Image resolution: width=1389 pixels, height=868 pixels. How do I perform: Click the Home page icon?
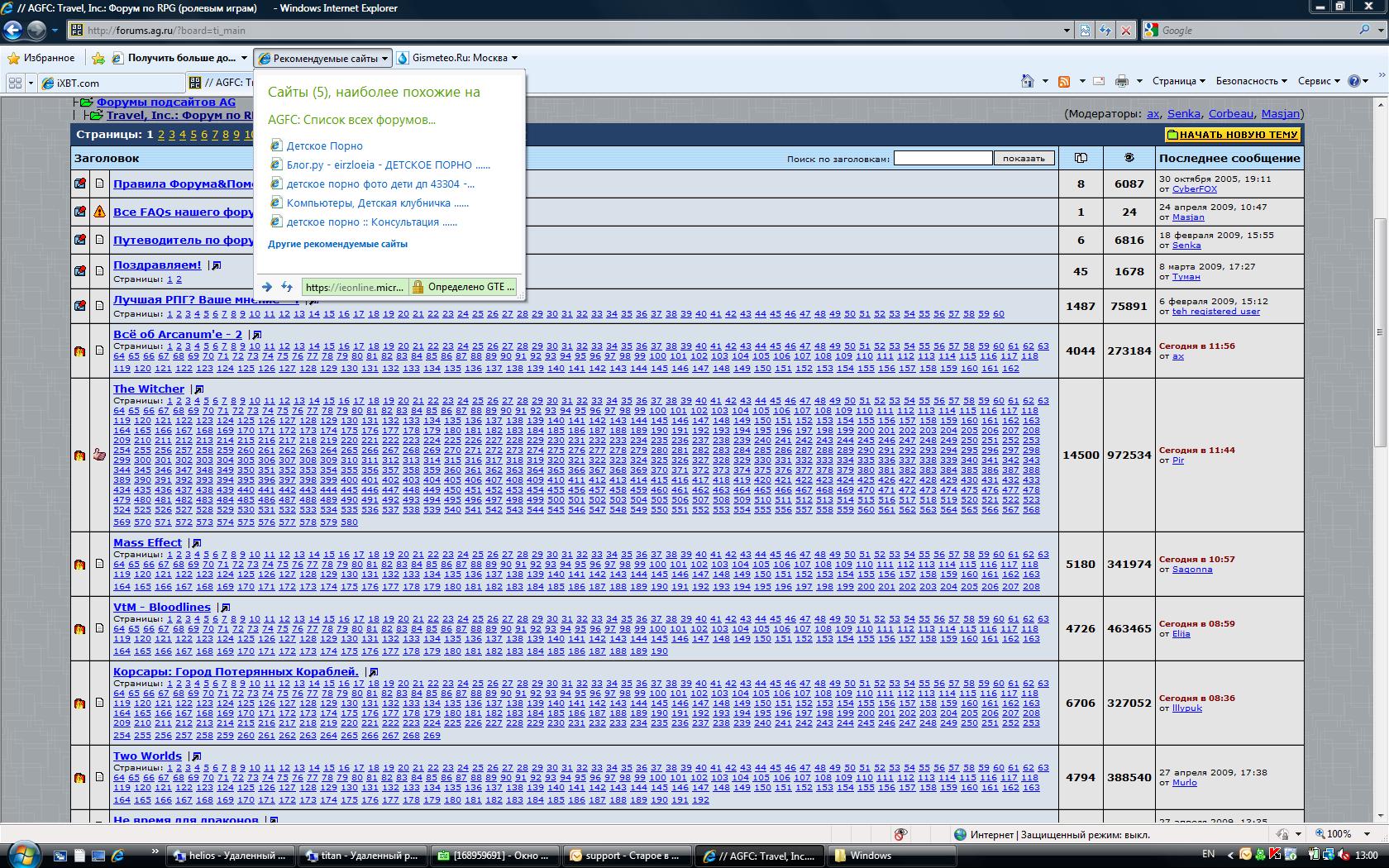coord(1028,81)
